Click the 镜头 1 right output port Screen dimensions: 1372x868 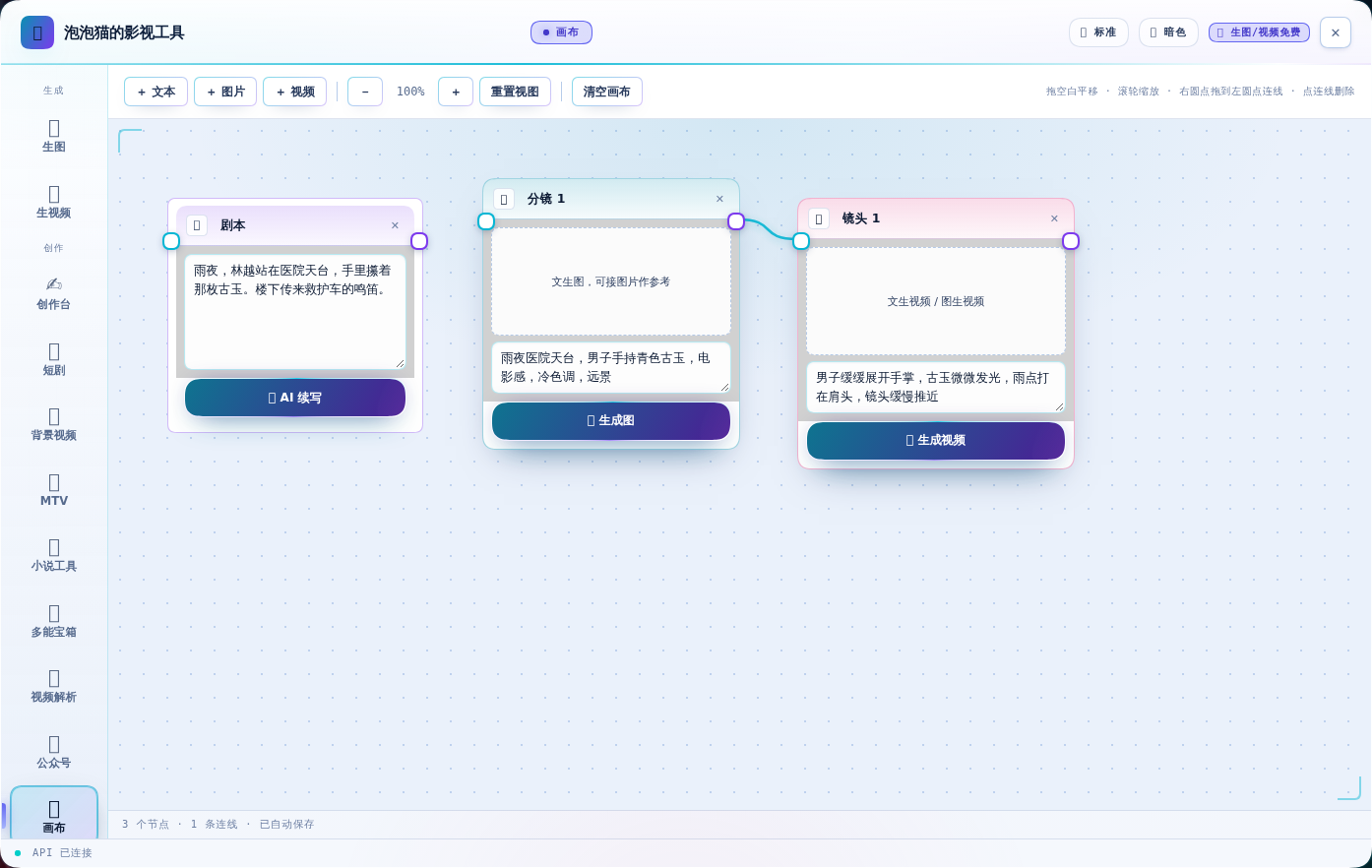point(1071,241)
